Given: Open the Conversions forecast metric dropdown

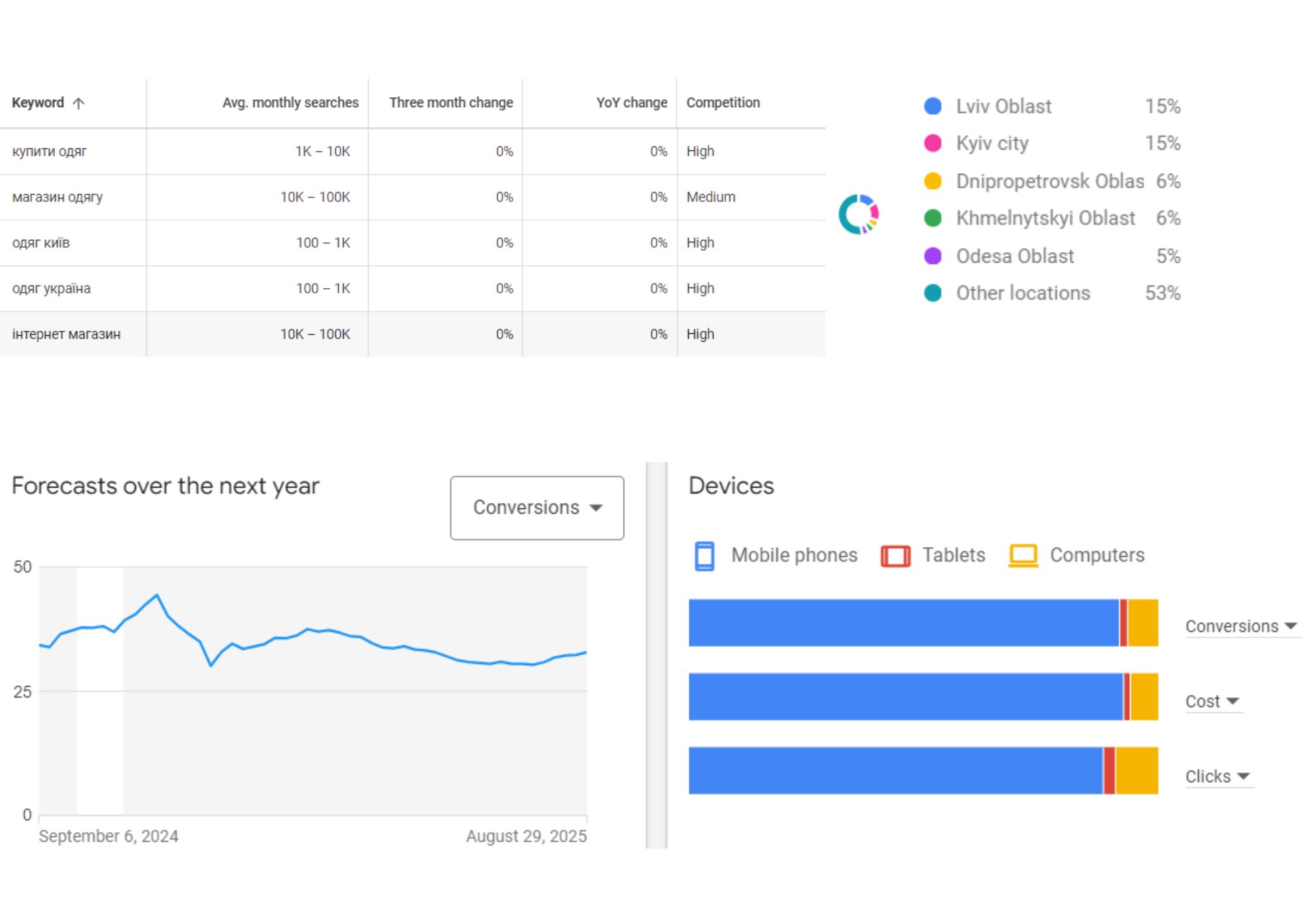Looking at the screenshot, I should coord(537,508).
